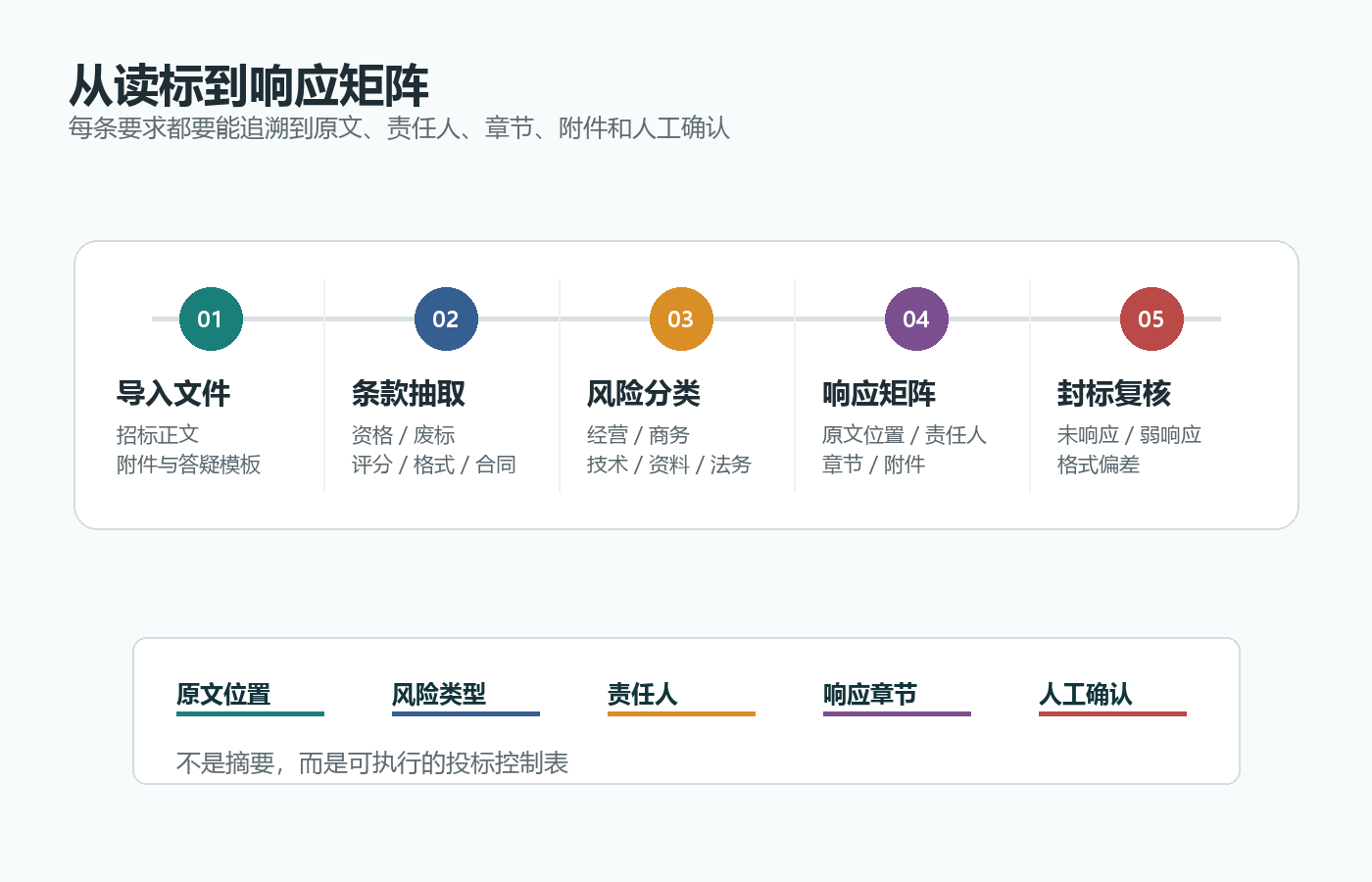Select the 风险类型 column label
This screenshot has width=1372, height=882.
(x=439, y=695)
